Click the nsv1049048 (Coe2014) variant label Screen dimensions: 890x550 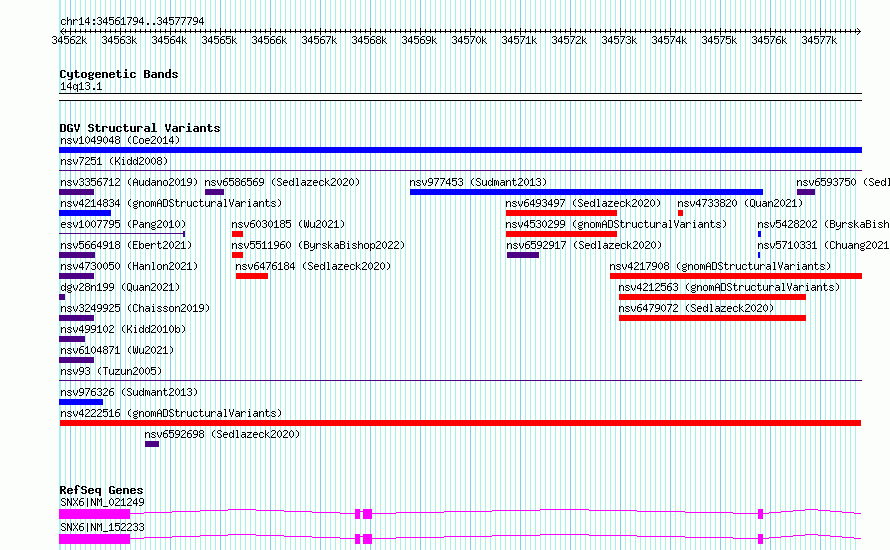[x=120, y=140]
